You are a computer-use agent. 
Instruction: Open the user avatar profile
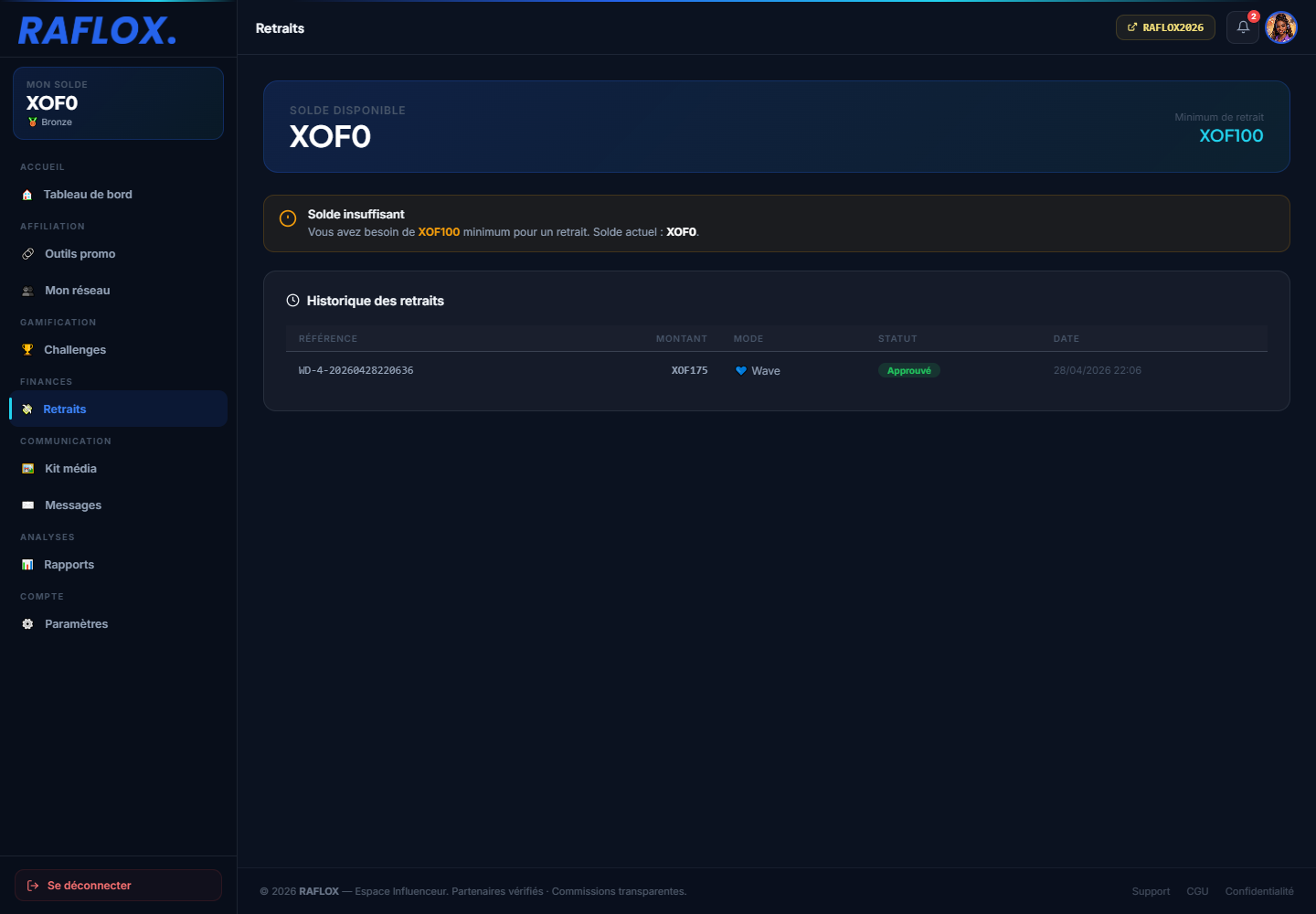(x=1281, y=27)
